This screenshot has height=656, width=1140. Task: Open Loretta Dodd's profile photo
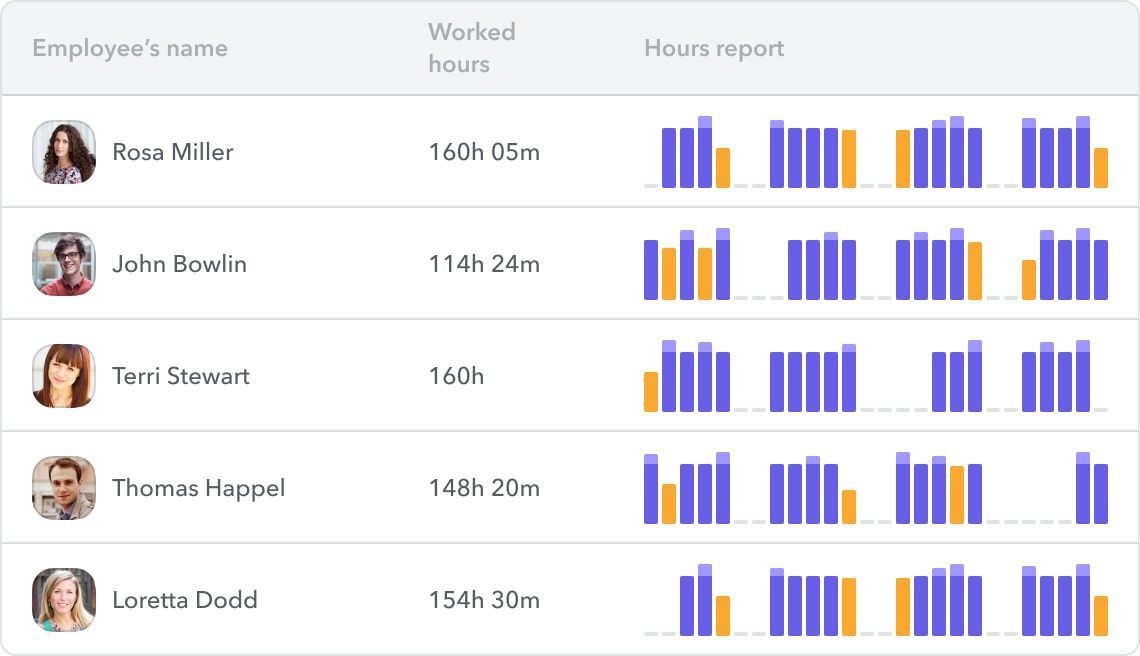pos(64,599)
